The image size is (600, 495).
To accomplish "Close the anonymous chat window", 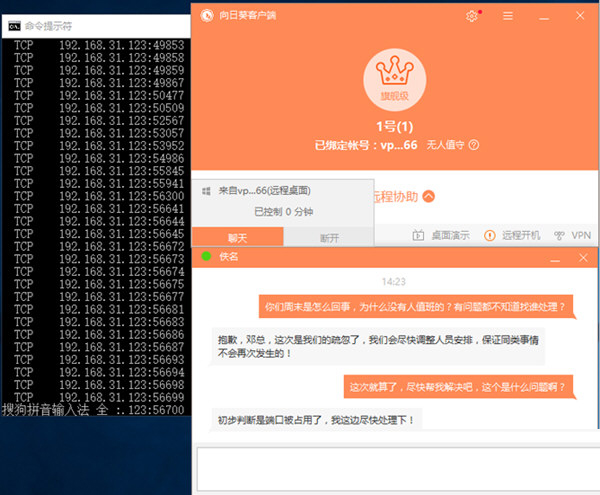I will pos(583,257).
